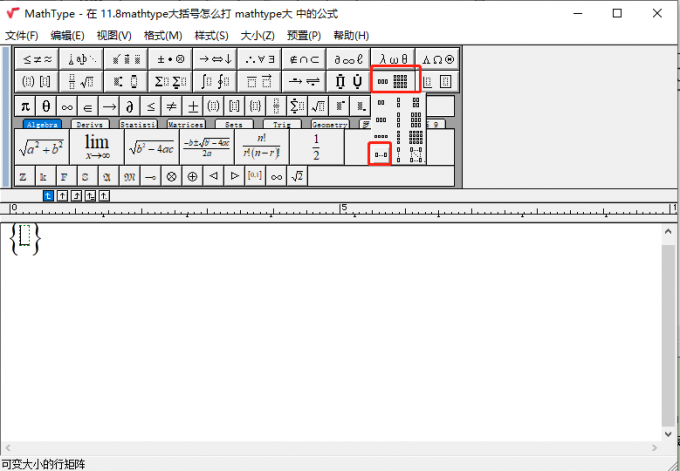Open the miscellaneous symbols palette (∂∞ℓ)
This screenshot has width=680, height=471.
[348, 59]
